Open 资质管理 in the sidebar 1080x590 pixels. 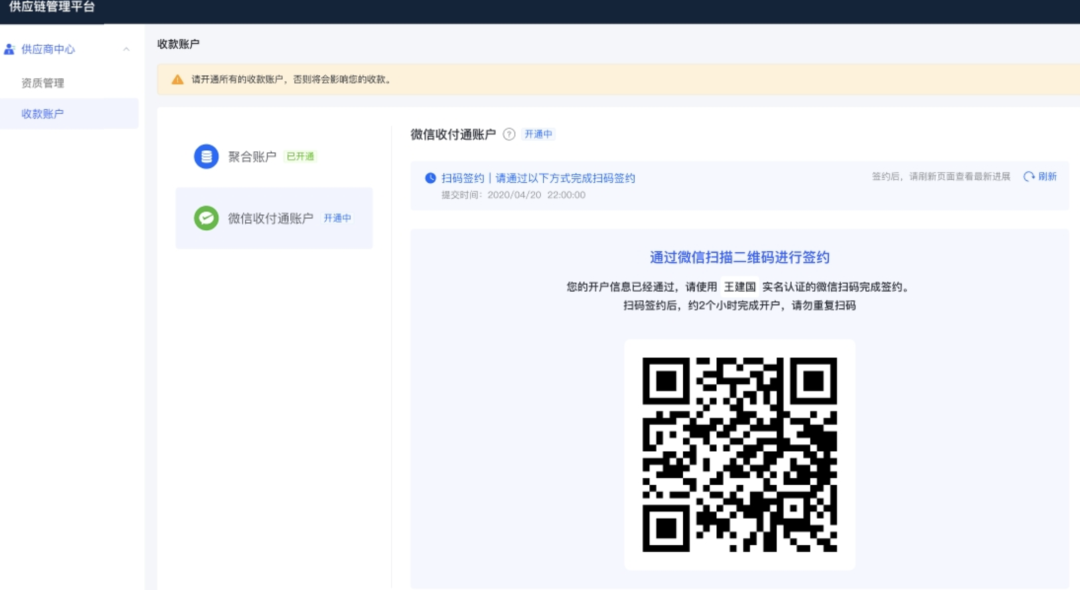(43, 83)
